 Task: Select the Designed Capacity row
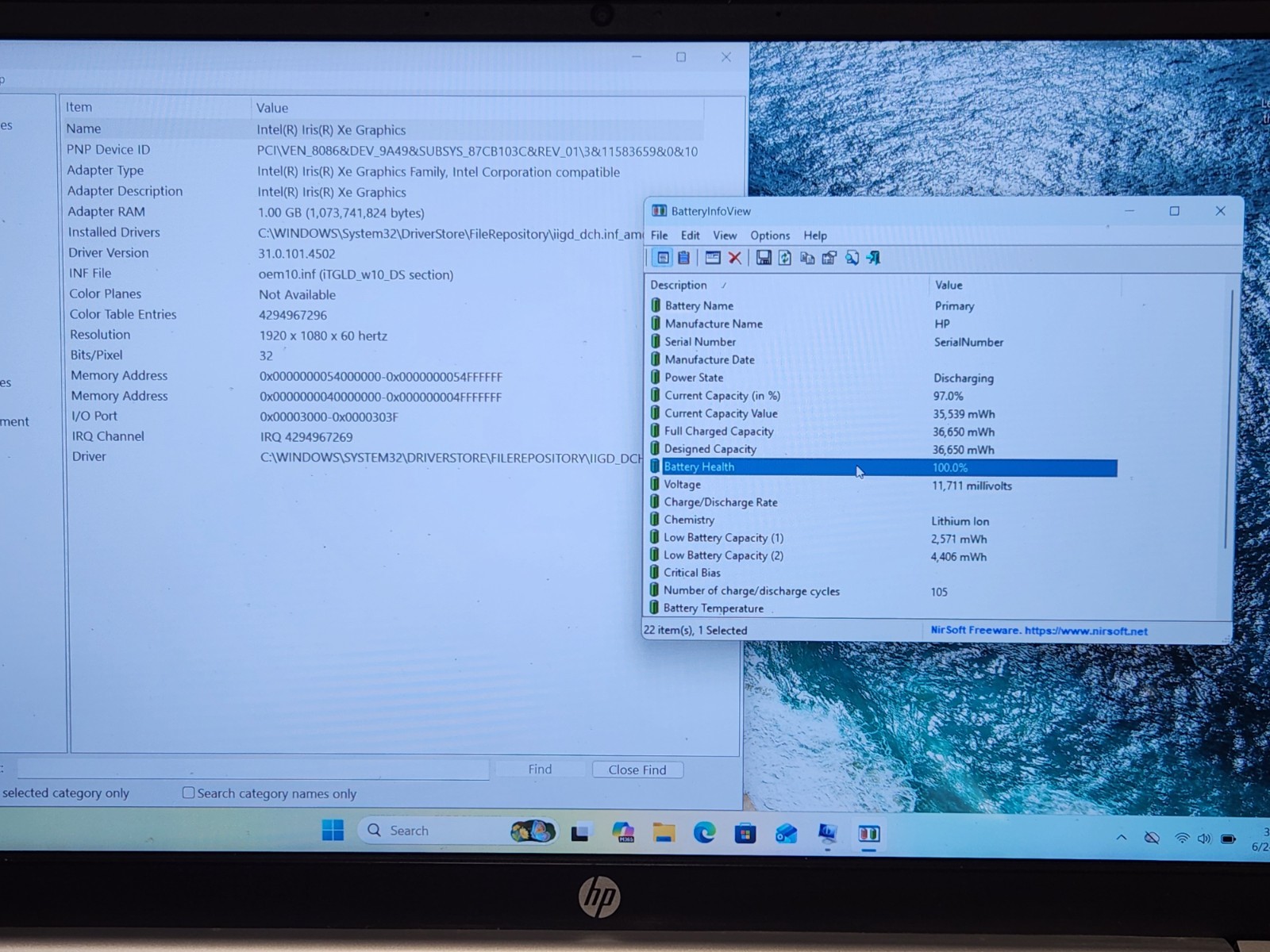883,449
